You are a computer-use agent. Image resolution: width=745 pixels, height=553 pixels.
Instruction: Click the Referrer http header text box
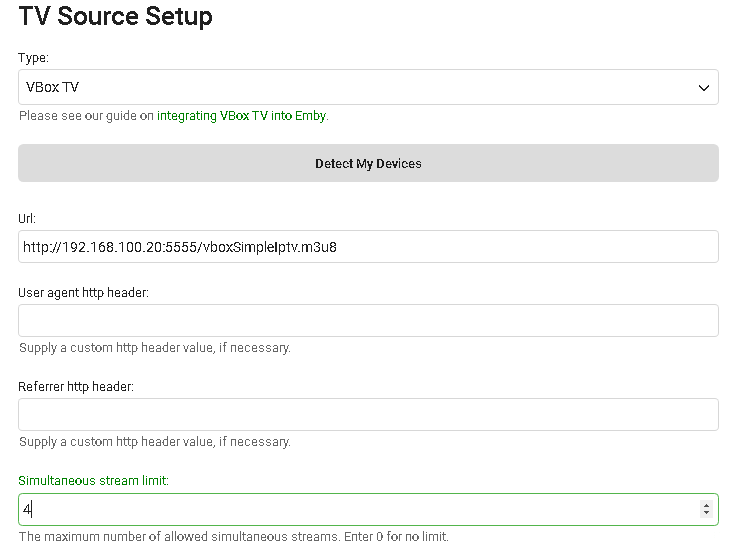368,415
